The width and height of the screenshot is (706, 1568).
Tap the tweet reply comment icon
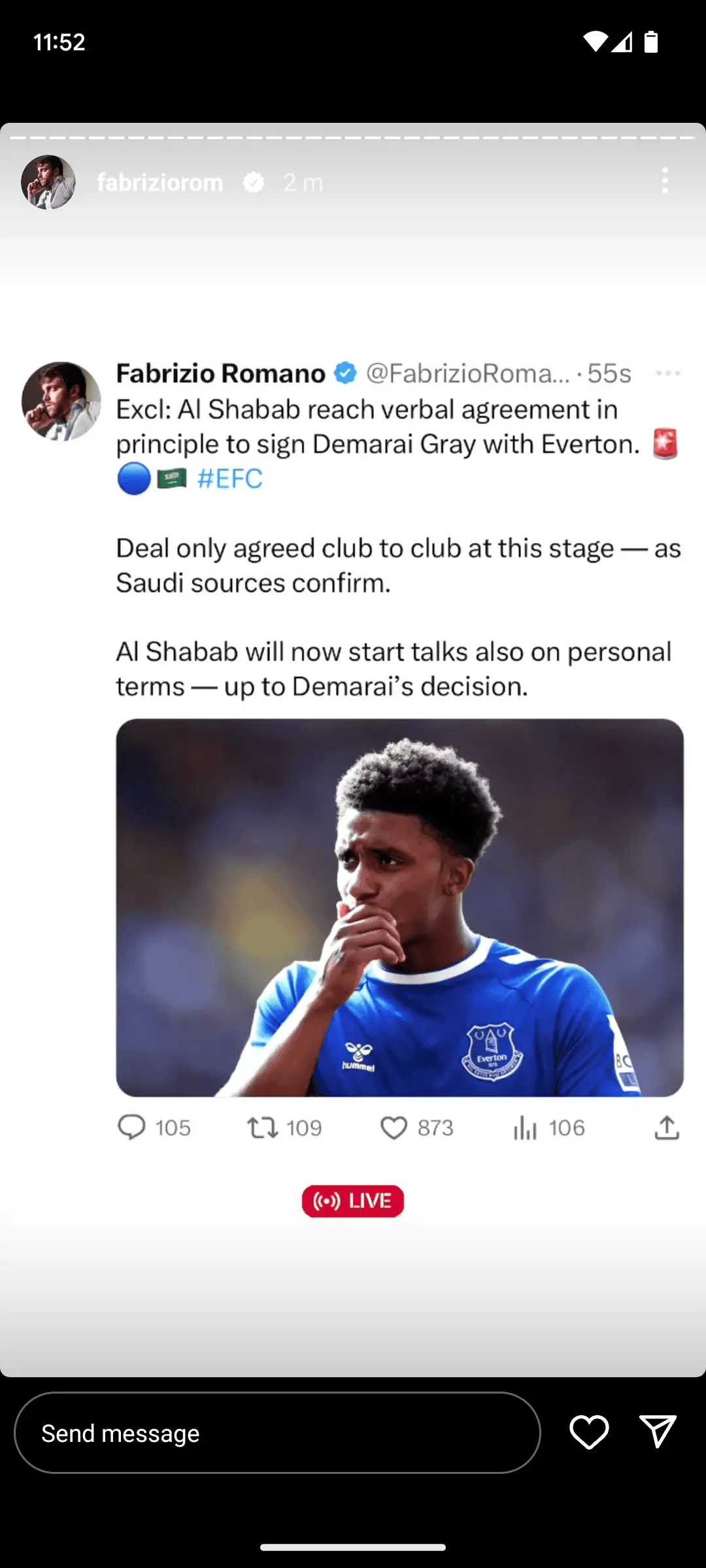pyautogui.click(x=131, y=1128)
